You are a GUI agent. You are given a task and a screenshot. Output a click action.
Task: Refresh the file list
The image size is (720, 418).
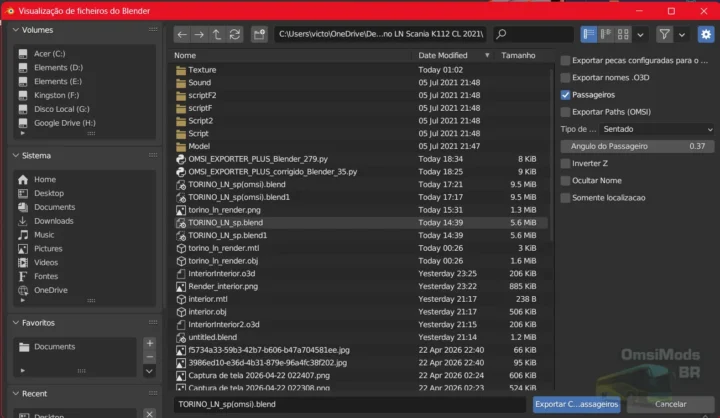coord(235,35)
